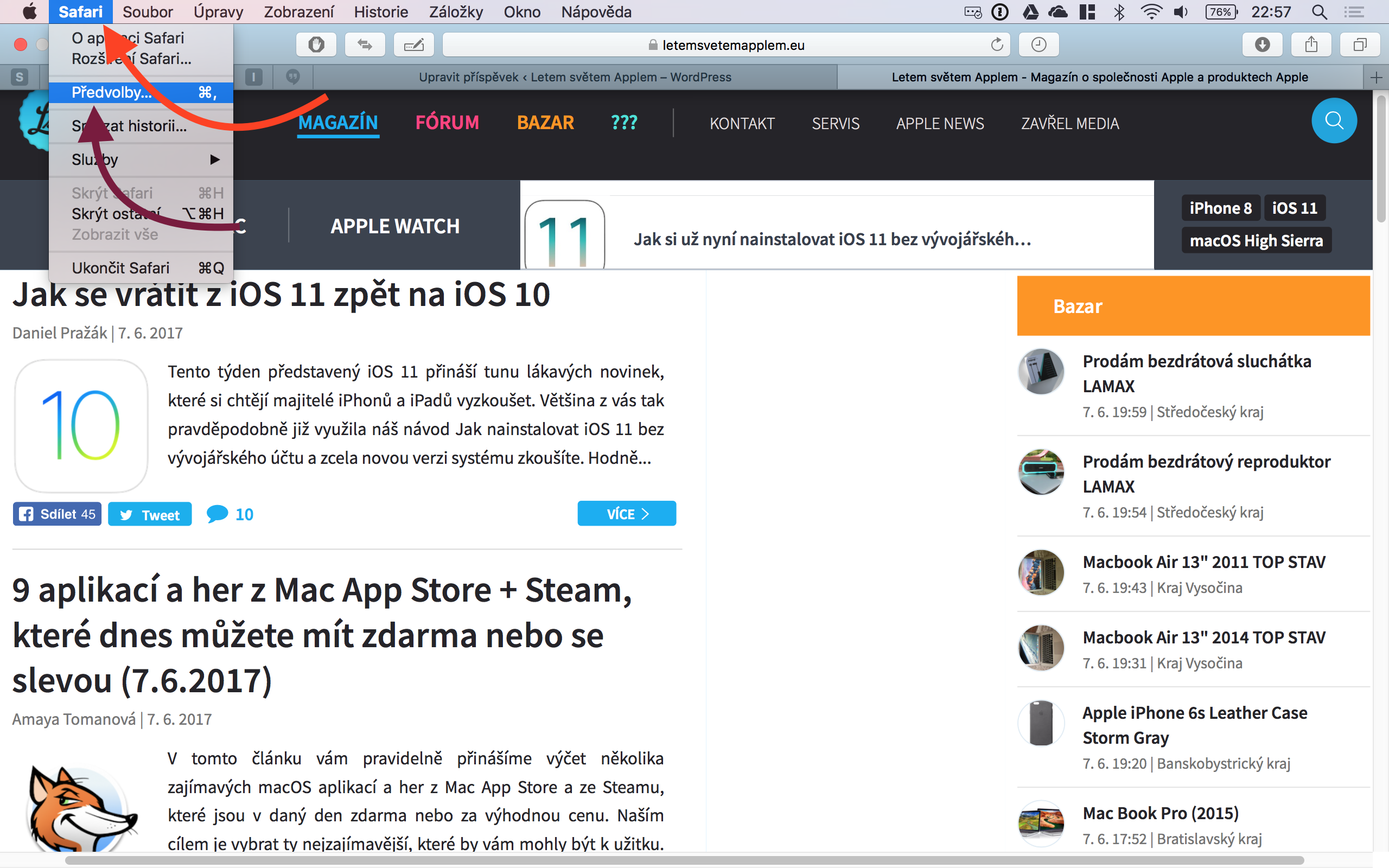The image size is (1389, 868).
Task: Click the horizontal page scrollbar
Action: click(x=683, y=860)
